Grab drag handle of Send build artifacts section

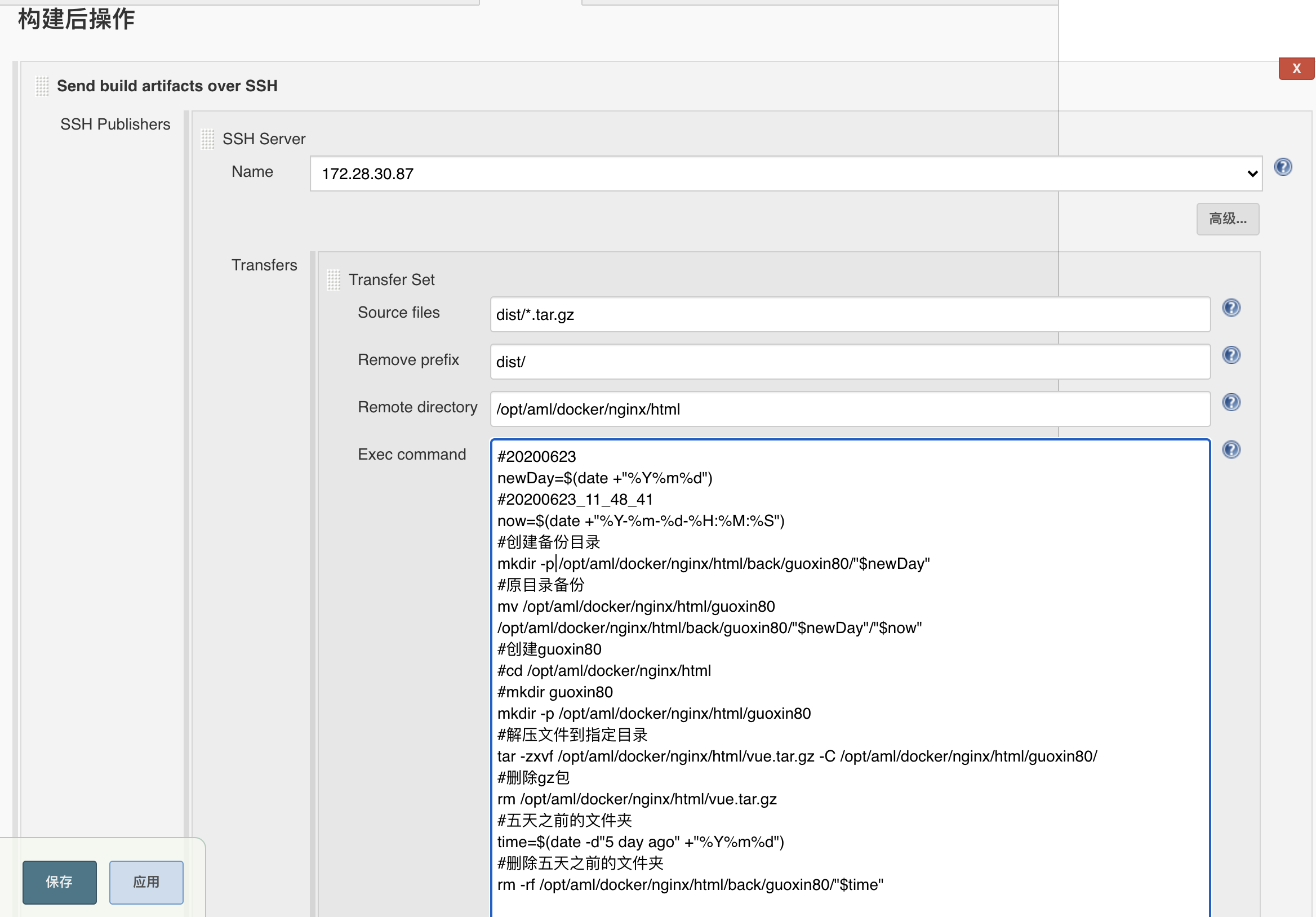point(42,86)
